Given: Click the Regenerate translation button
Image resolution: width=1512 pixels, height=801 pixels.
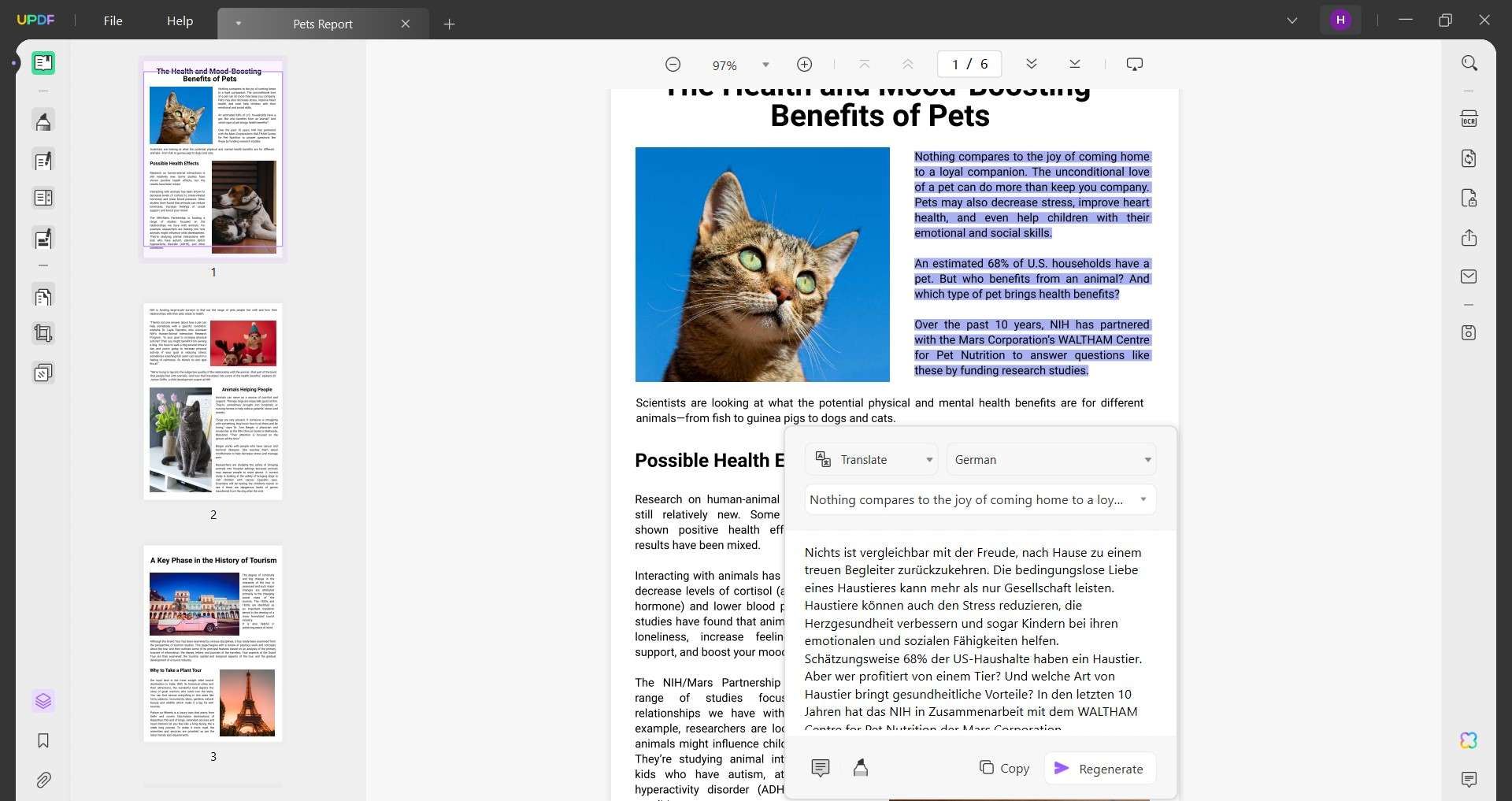Looking at the screenshot, I should [1100, 769].
